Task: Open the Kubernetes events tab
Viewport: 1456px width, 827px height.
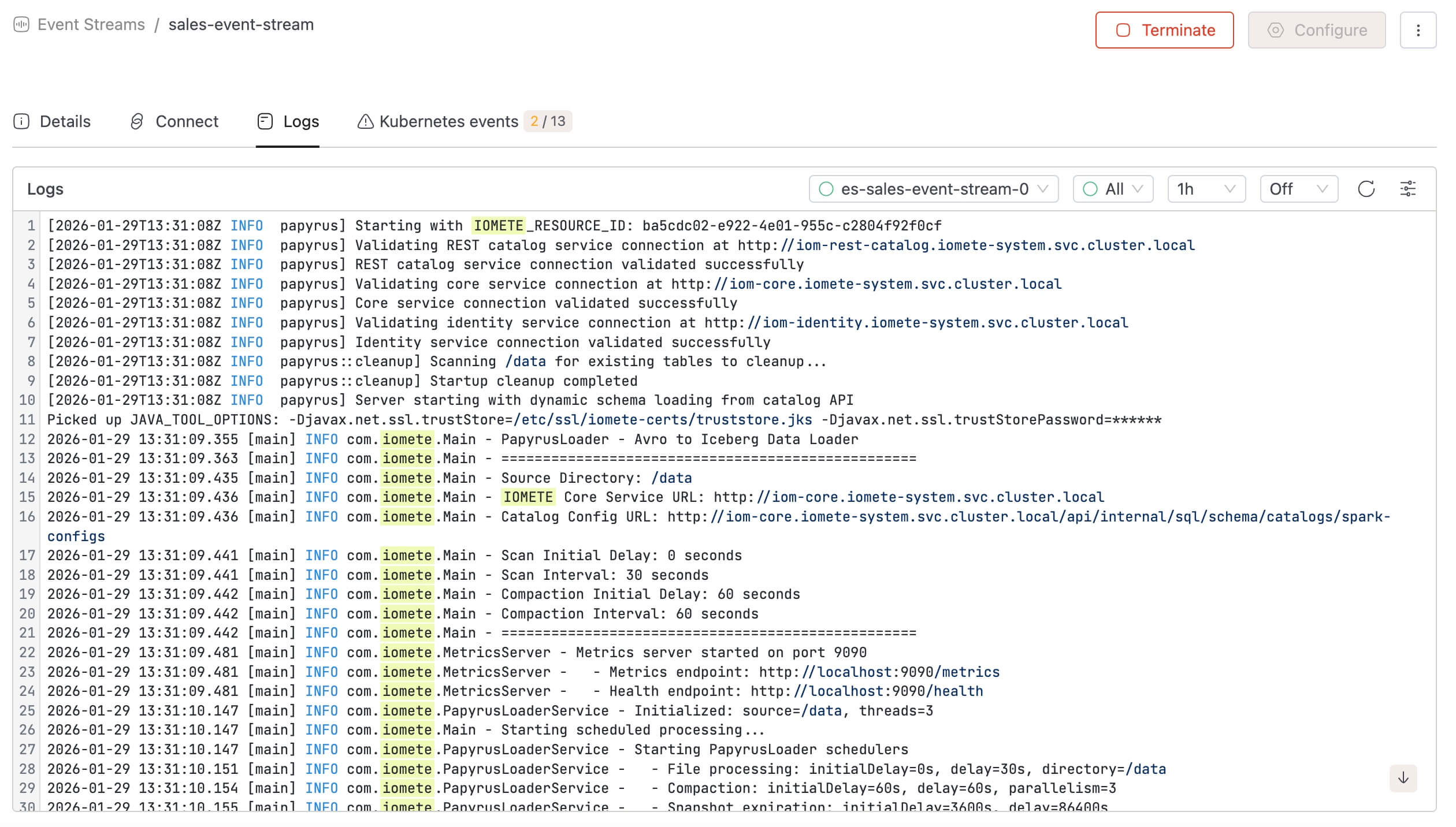Action: (448, 121)
